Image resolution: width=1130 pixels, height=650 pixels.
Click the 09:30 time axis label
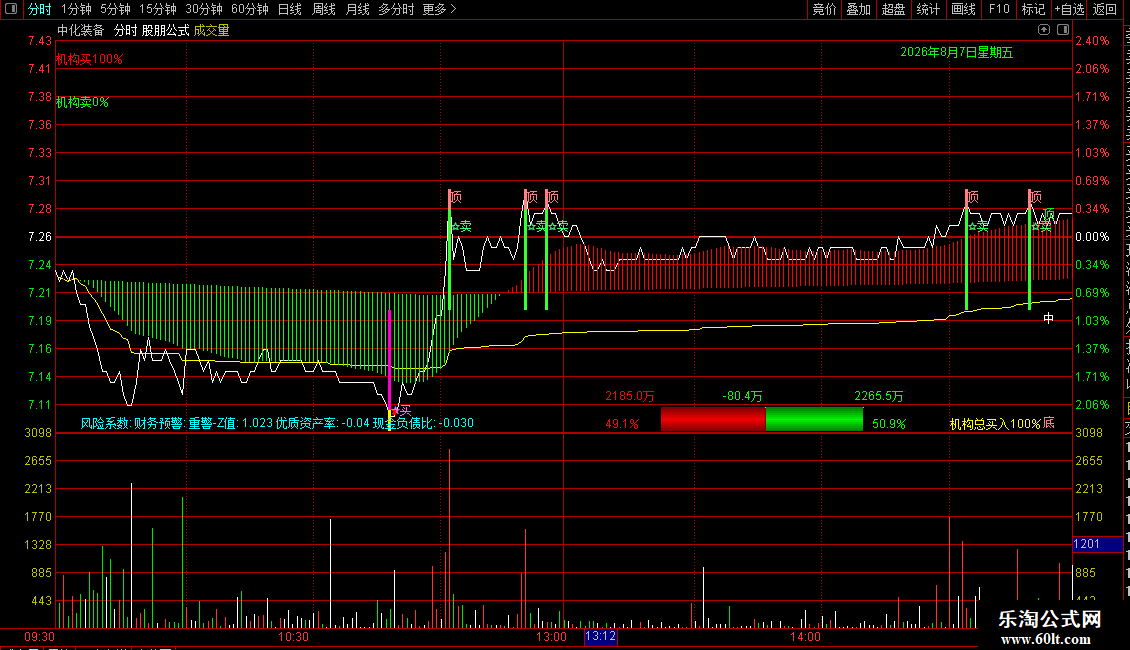click(39, 636)
